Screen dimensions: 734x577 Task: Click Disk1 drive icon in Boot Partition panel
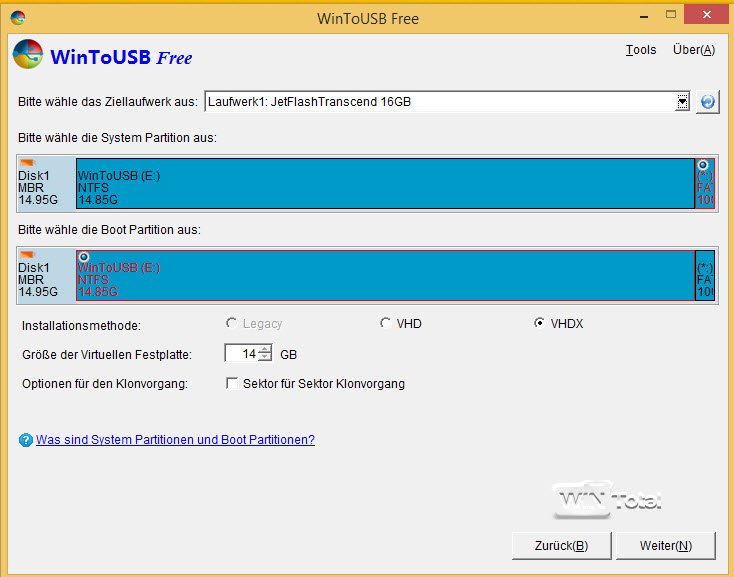click(x=27, y=255)
